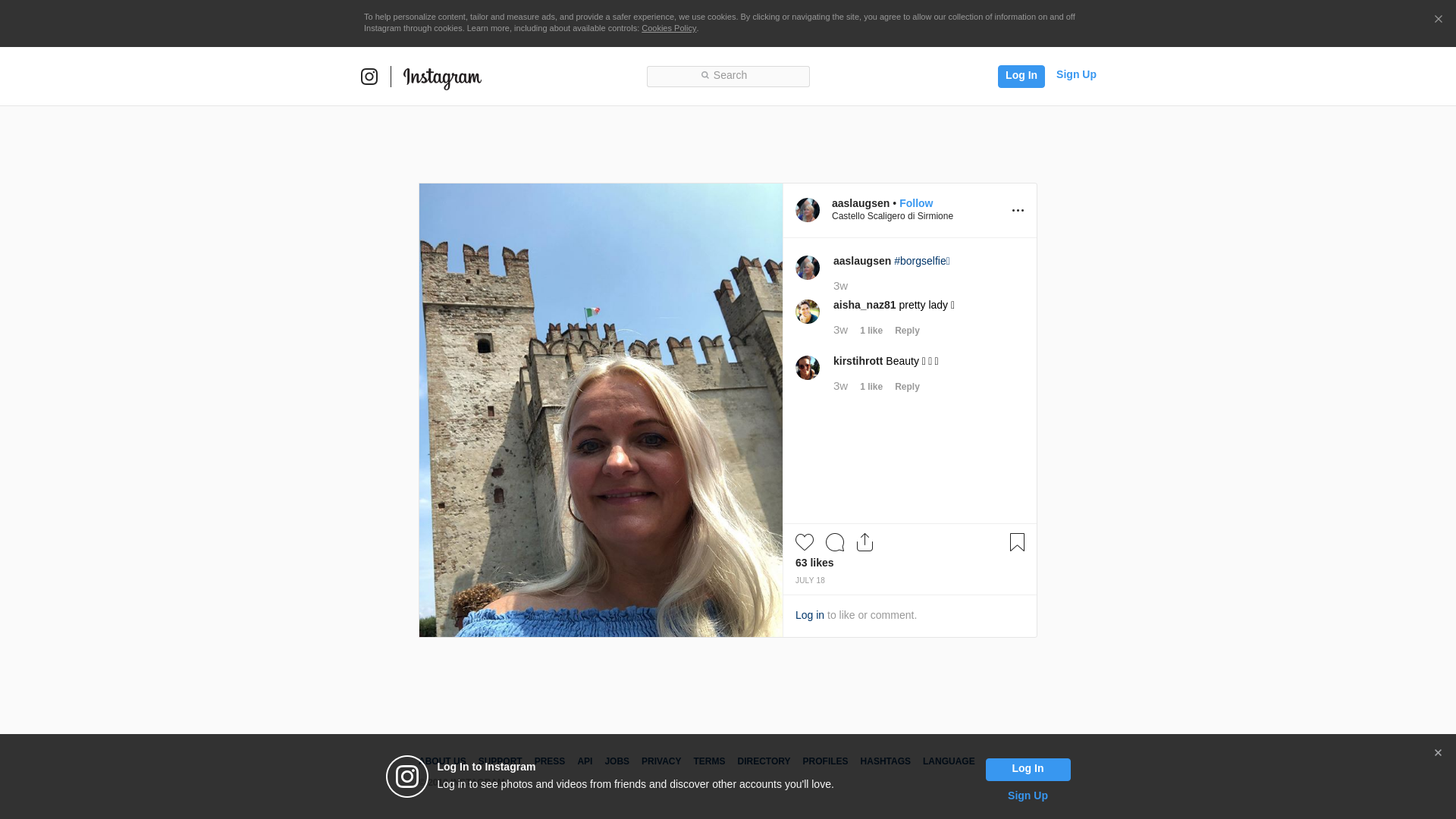Open the HASHTAGS footer link
Viewport: 1456px width, 819px height.
pos(885,761)
